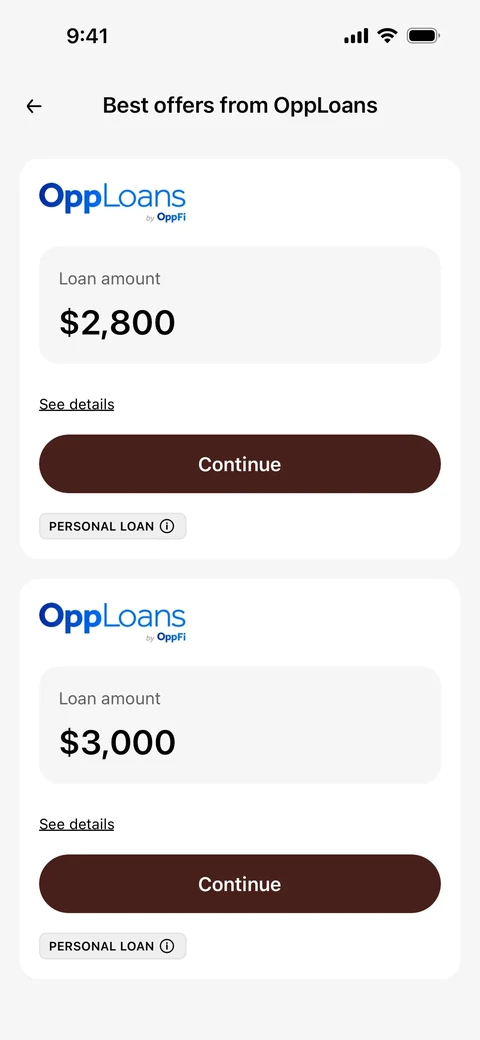Viewport: 480px width, 1040px height.
Task: Tap the $3,000 loan amount box
Action: point(240,725)
